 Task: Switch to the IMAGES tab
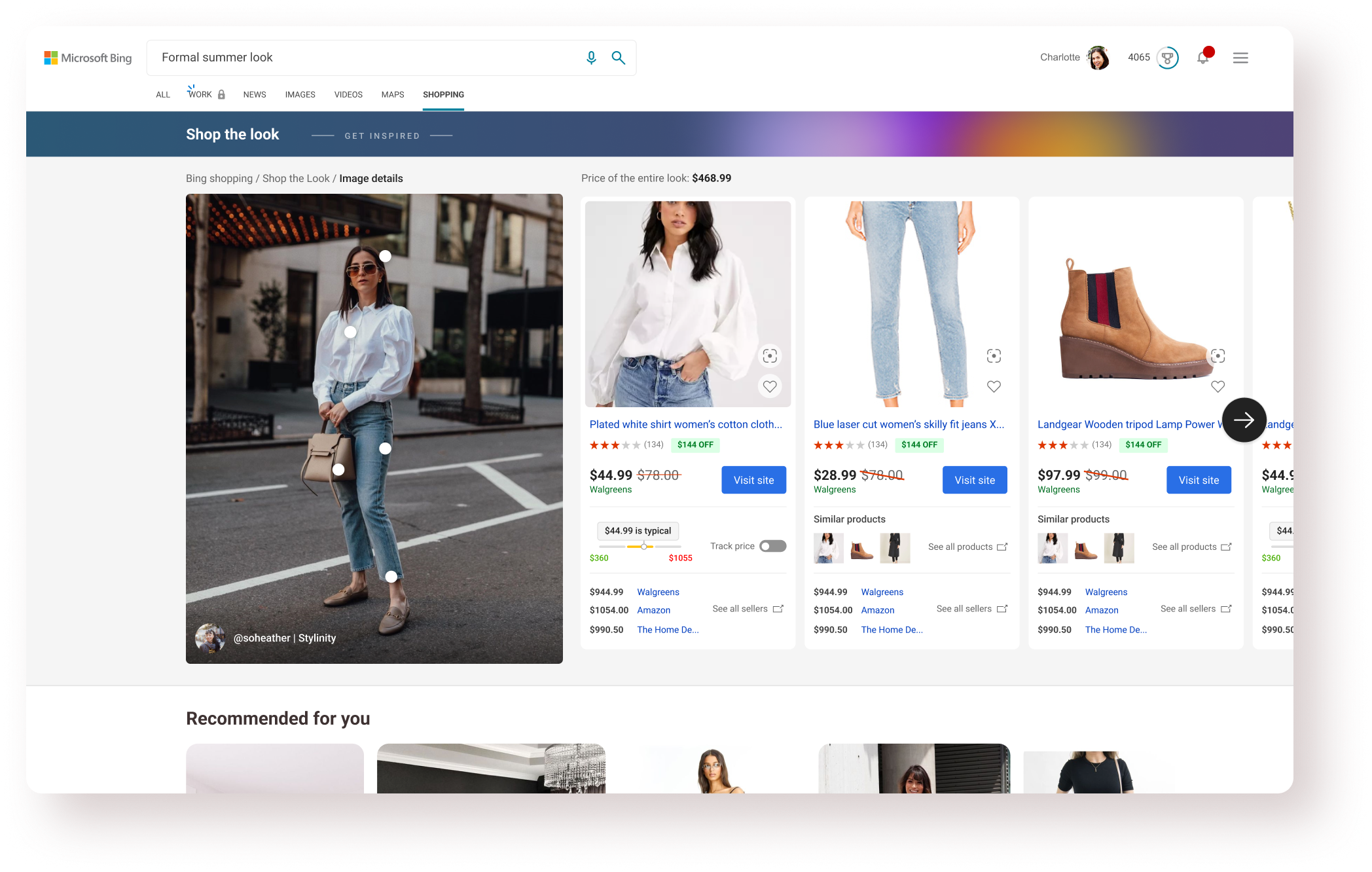[300, 94]
